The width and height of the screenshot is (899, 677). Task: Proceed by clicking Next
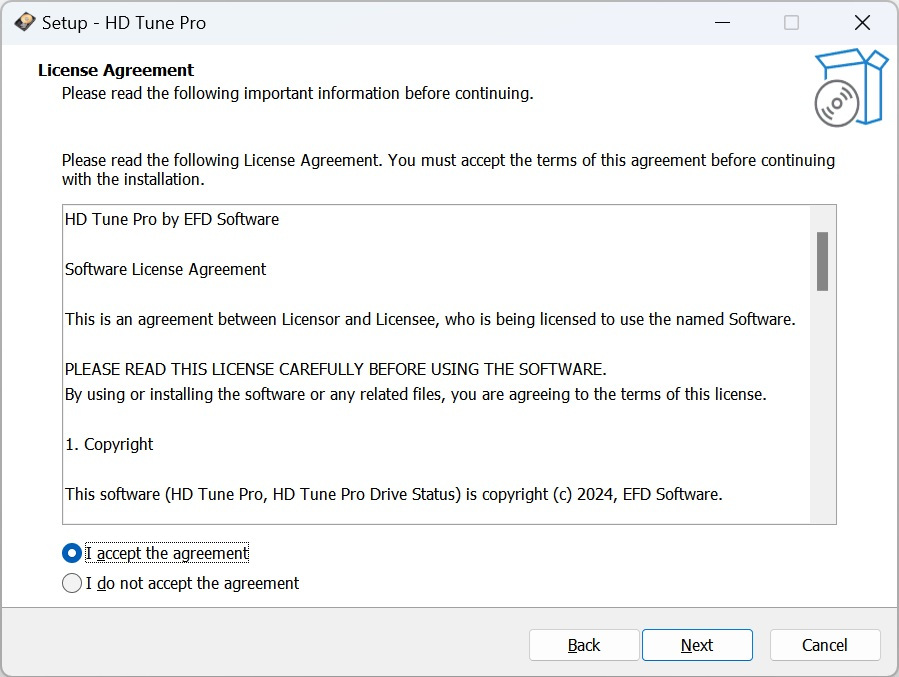point(697,645)
